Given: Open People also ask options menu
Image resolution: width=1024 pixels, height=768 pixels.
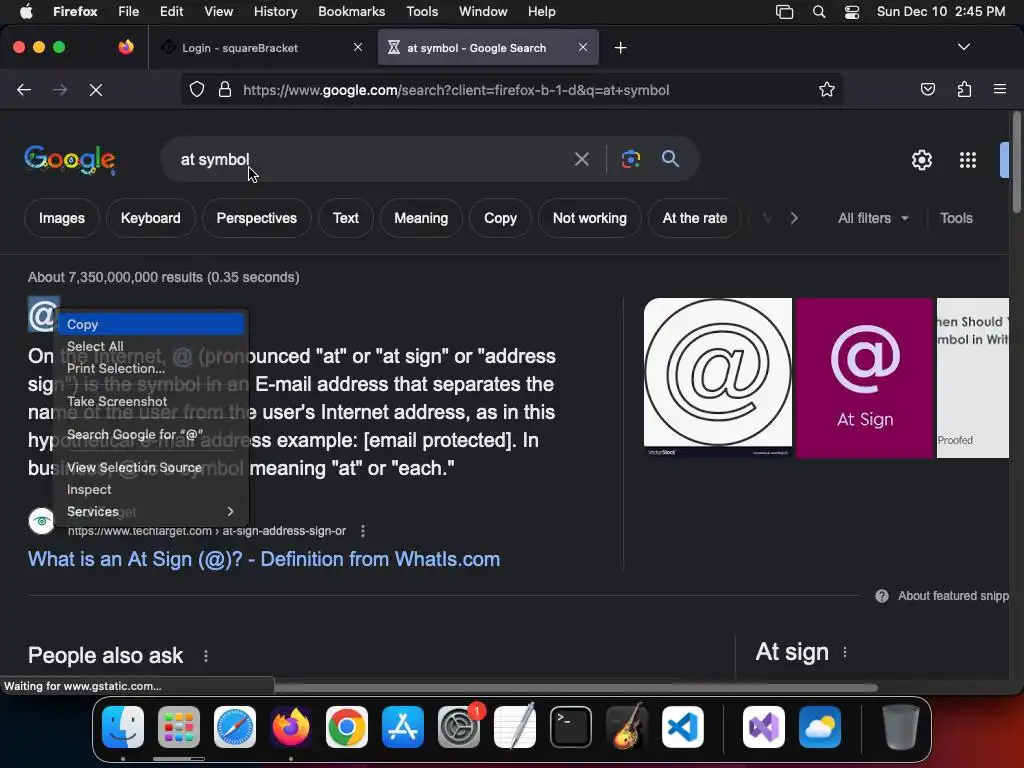Looking at the screenshot, I should tap(206, 656).
